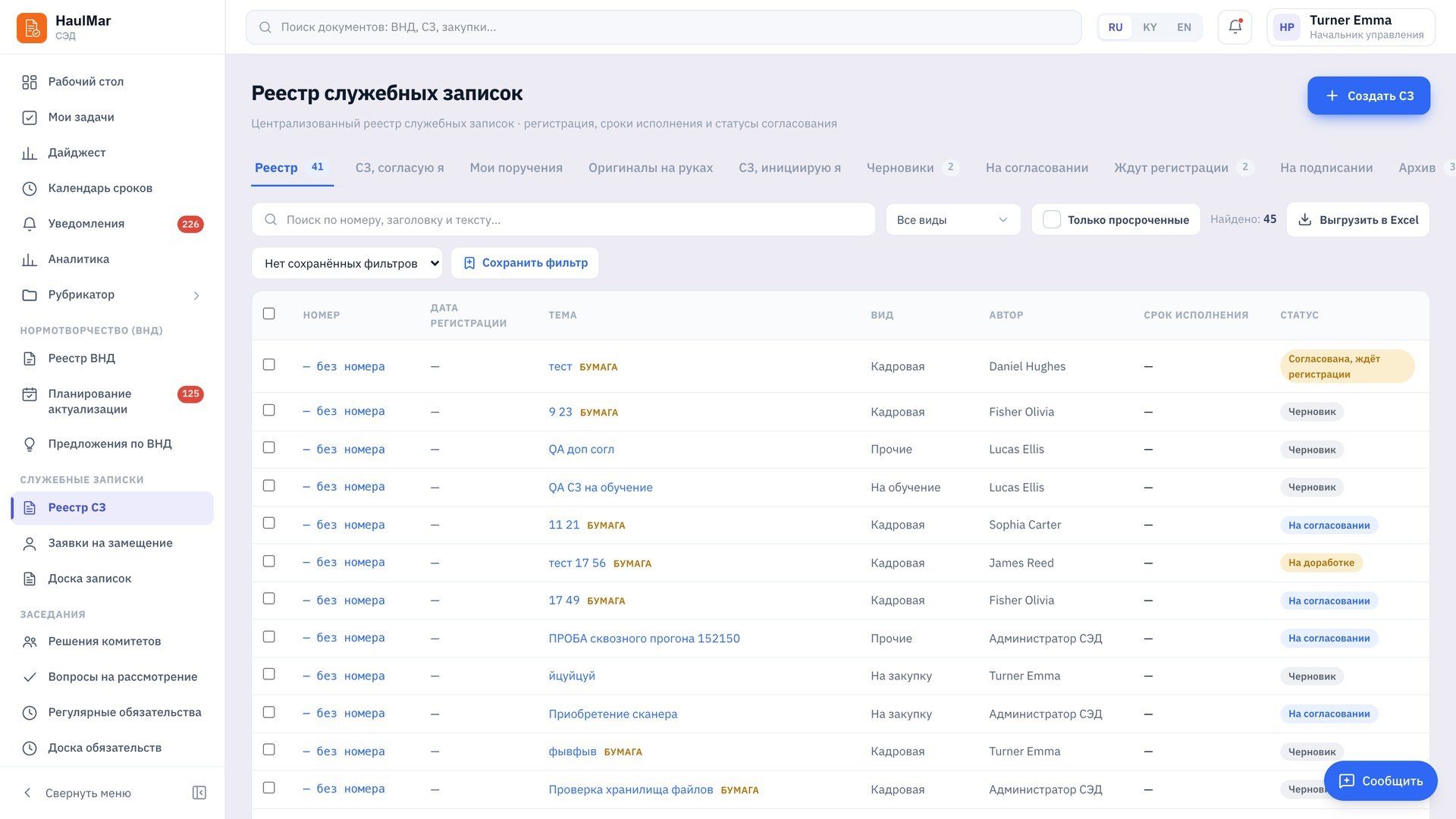This screenshot has width=1456, height=819.
Task: Click the Реестр ВНД document icon
Action: (30, 359)
